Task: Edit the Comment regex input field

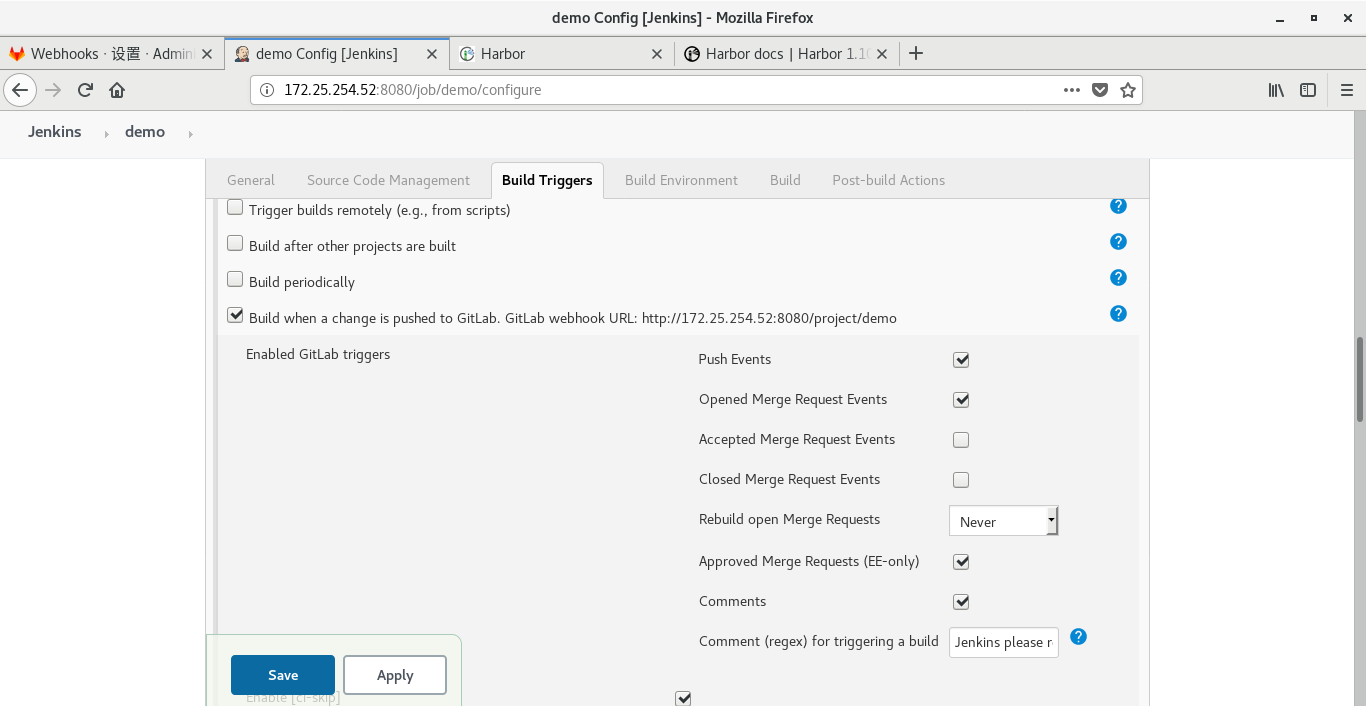Action: (1004, 642)
